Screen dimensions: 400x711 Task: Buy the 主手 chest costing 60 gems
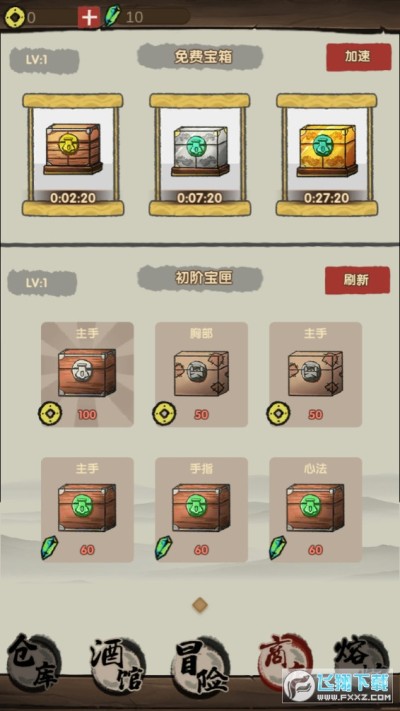87,510
